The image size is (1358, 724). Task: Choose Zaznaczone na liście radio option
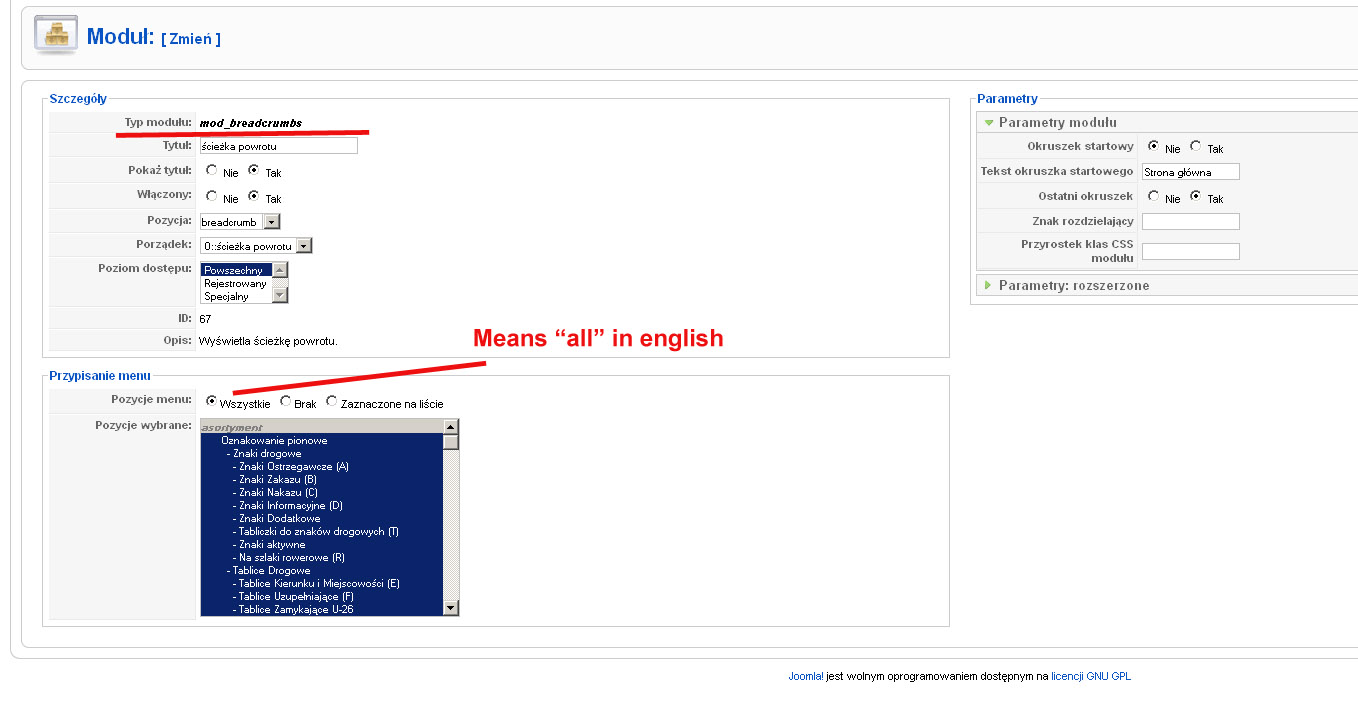click(x=332, y=402)
